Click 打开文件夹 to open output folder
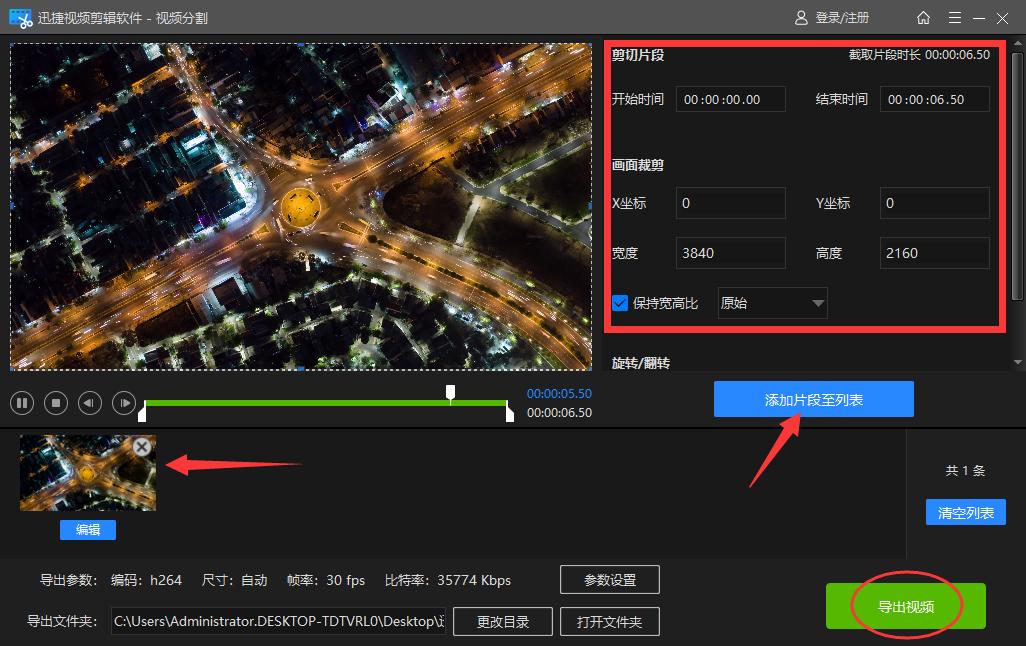 coord(610,621)
